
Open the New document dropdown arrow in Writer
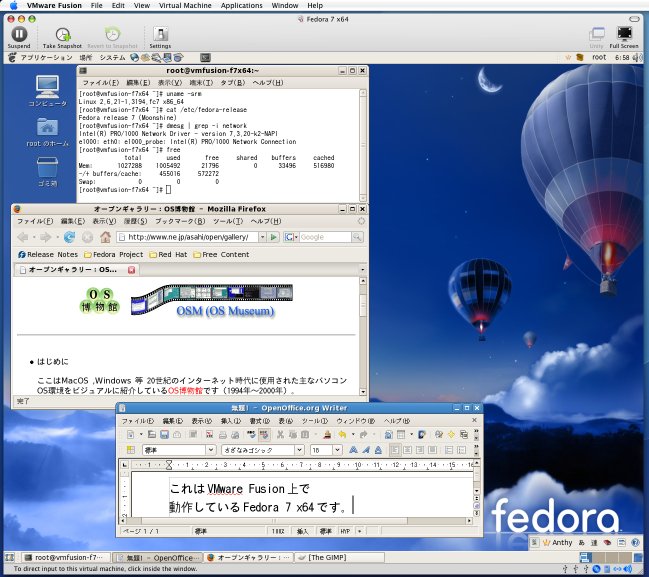tap(141, 434)
